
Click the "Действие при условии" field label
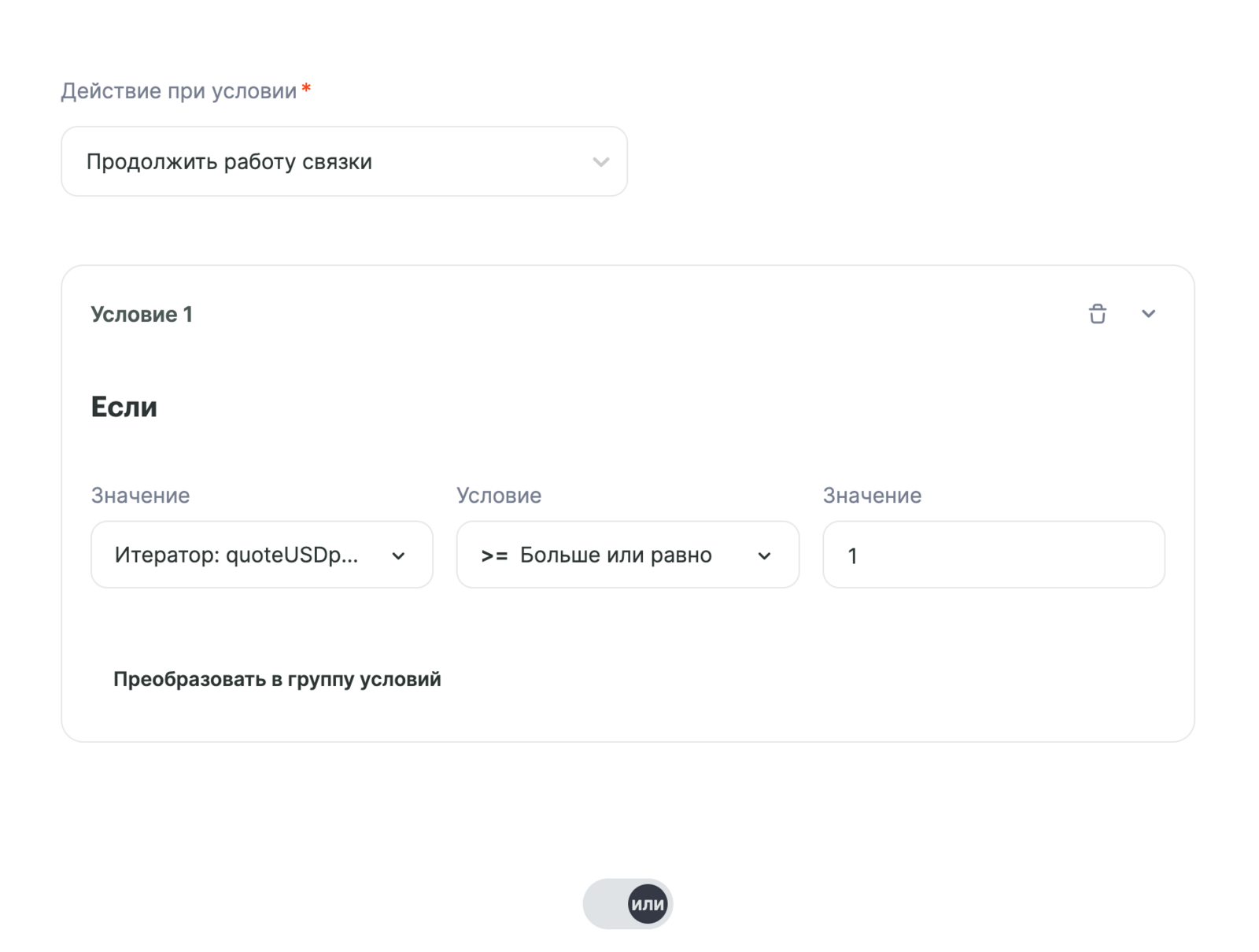tap(179, 91)
